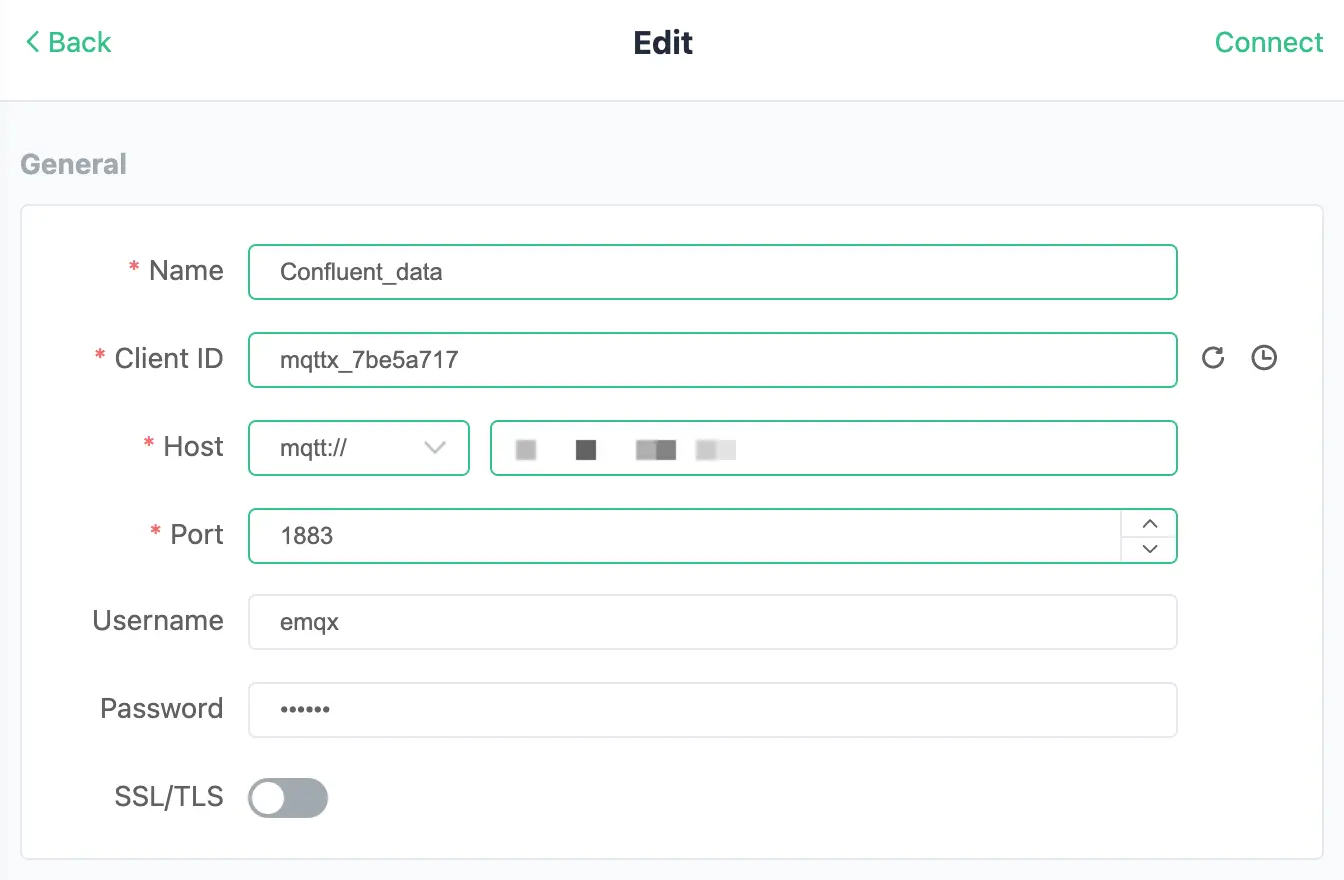The width and height of the screenshot is (1344, 880).
Task: Open the protocol dropdown chevron next to mqtt://
Action: click(x=435, y=448)
